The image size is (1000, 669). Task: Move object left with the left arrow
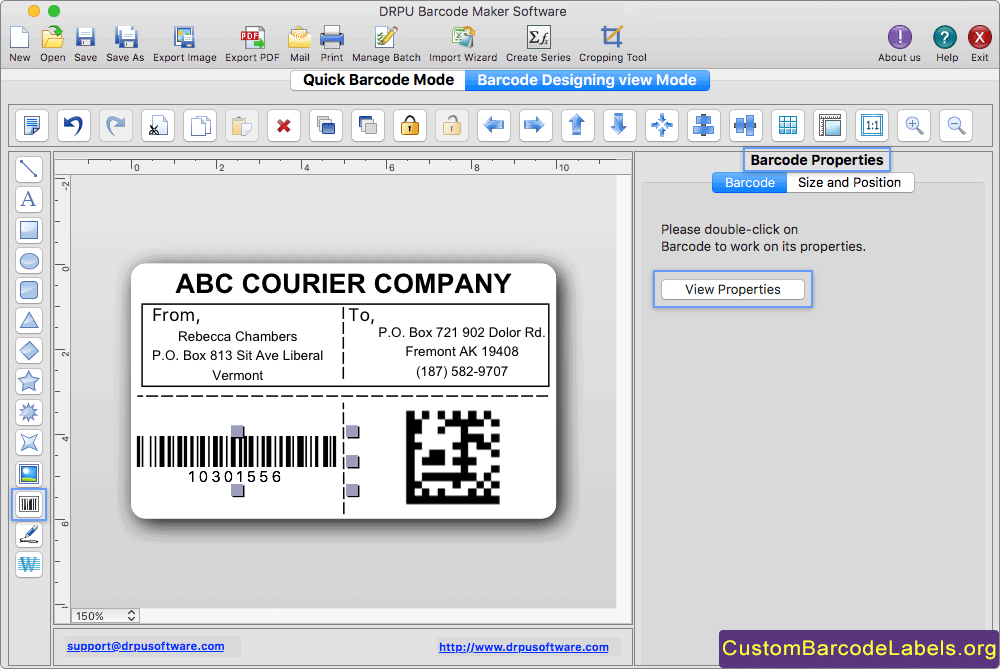pos(494,125)
